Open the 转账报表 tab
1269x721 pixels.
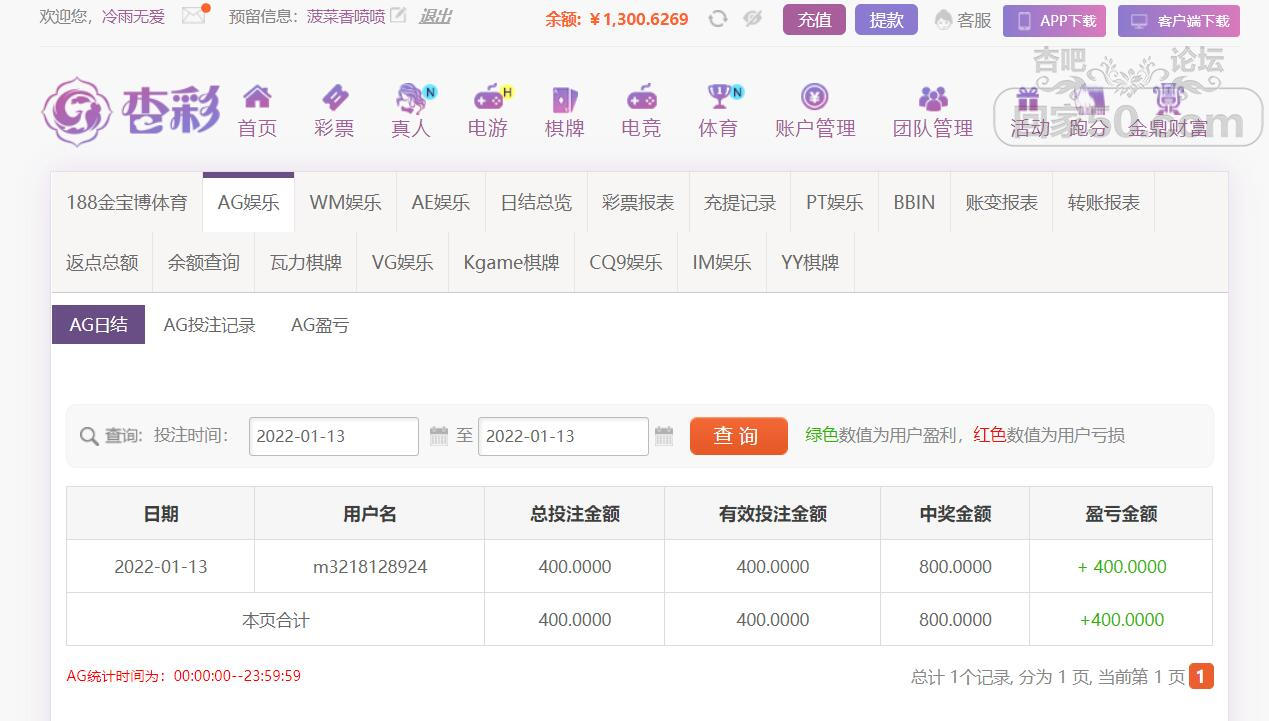(1103, 202)
